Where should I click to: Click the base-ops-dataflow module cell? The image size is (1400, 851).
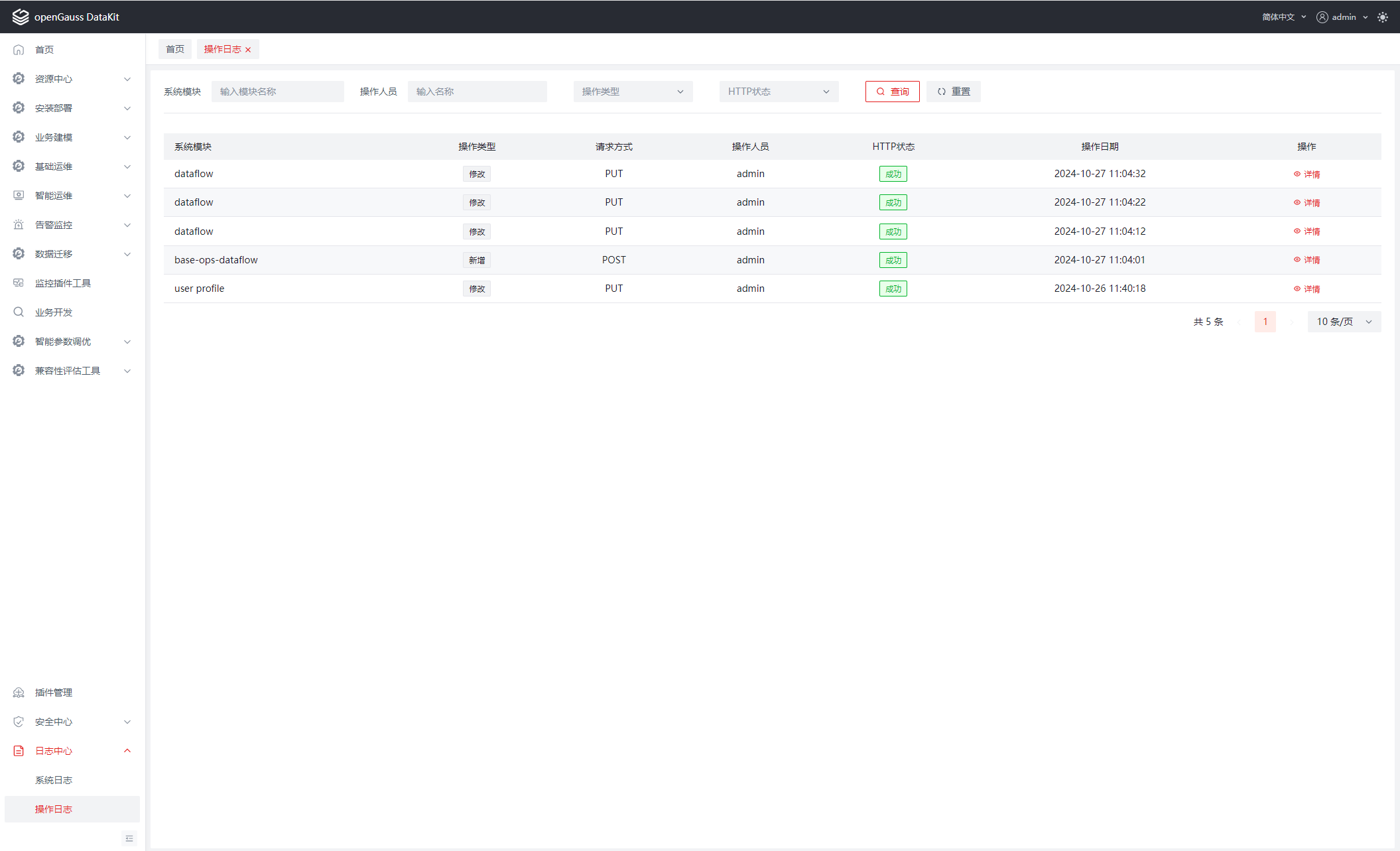(216, 260)
